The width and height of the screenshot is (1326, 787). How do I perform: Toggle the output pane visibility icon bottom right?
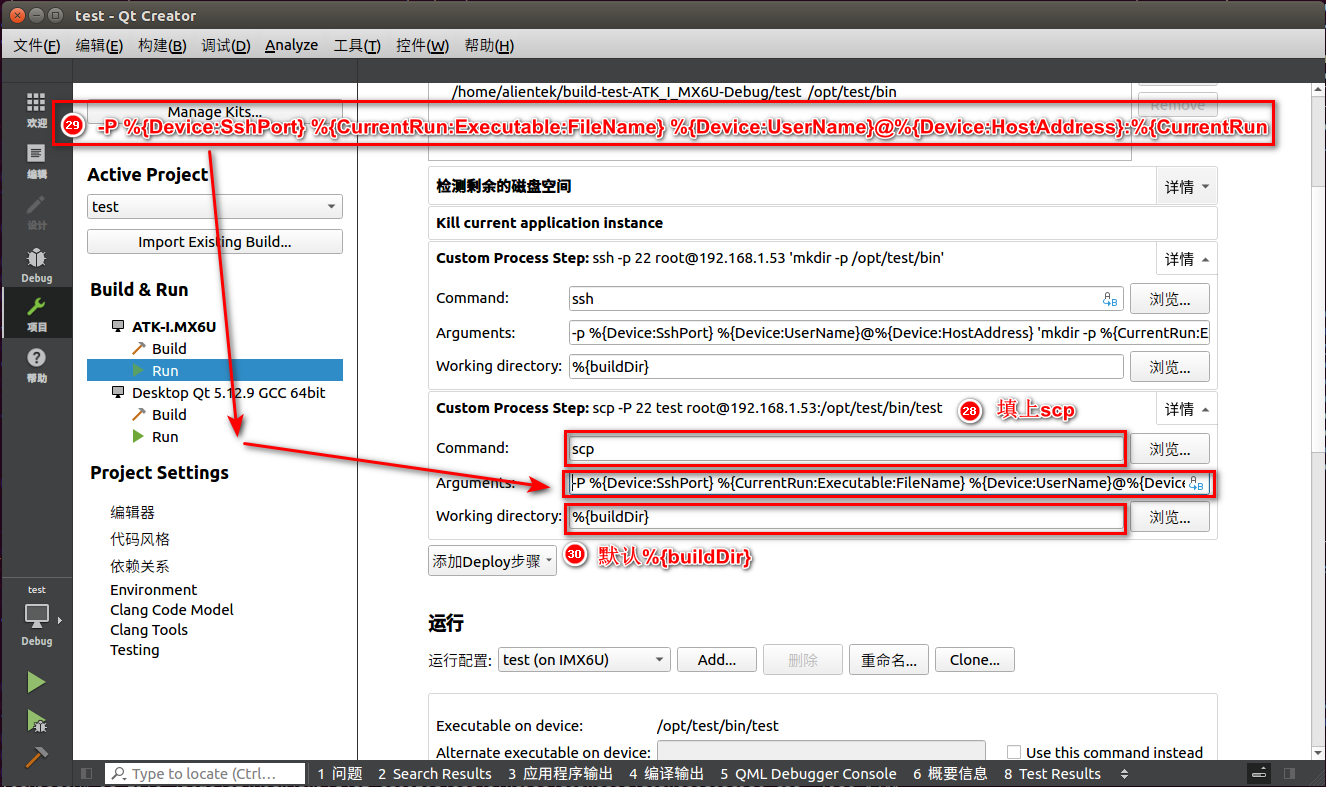click(1258, 773)
